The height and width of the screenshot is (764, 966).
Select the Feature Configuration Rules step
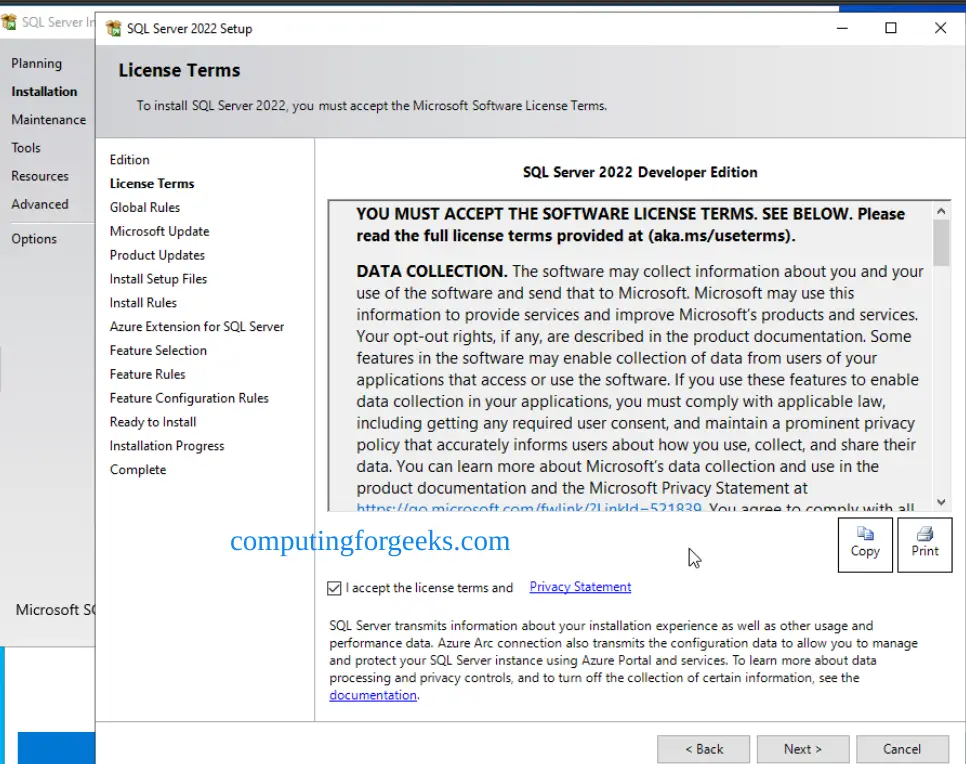[189, 399]
